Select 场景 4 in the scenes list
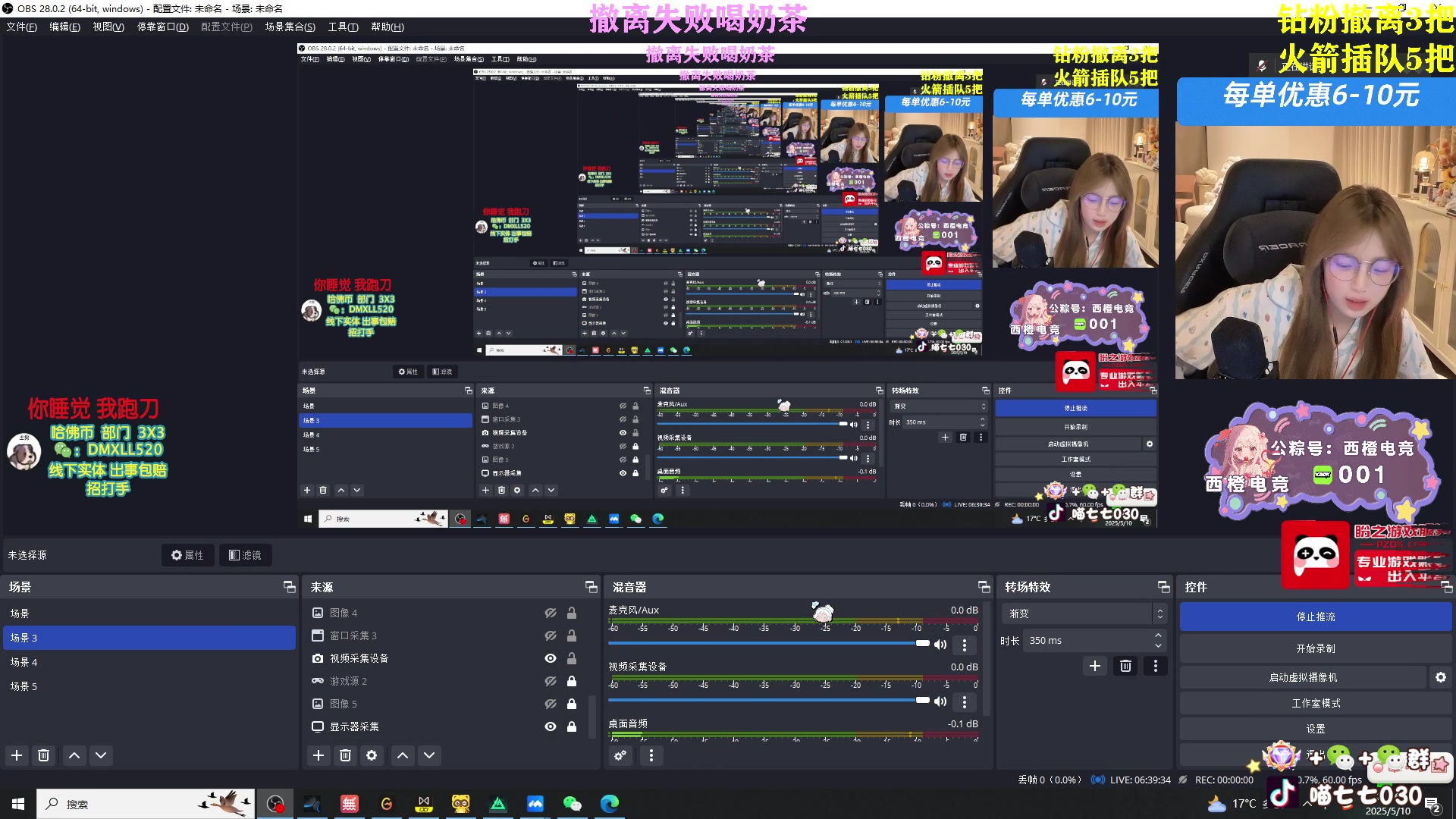The width and height of the screenshot is (1456, 819). 149,662
